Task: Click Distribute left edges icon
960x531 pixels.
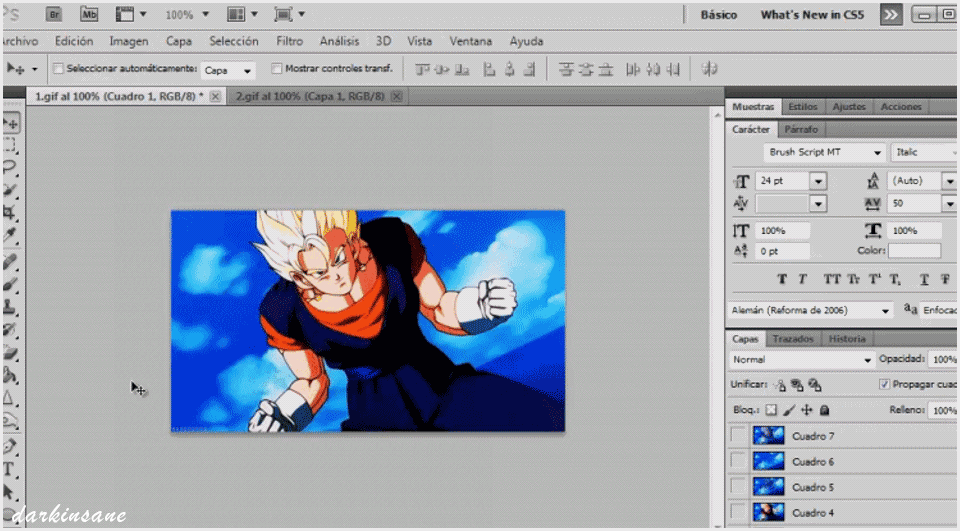Action: [632, 69]
